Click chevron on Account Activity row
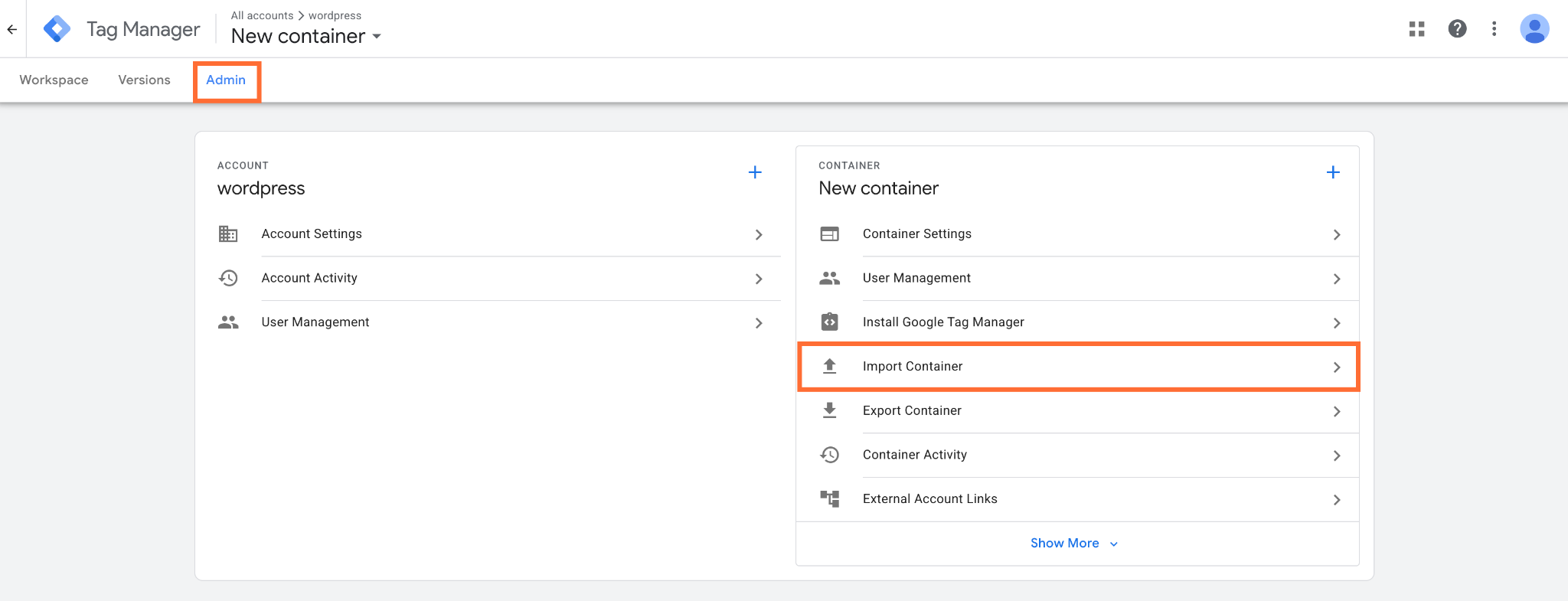This screenshot has height=601, width=1568. (x=759, y=279)
